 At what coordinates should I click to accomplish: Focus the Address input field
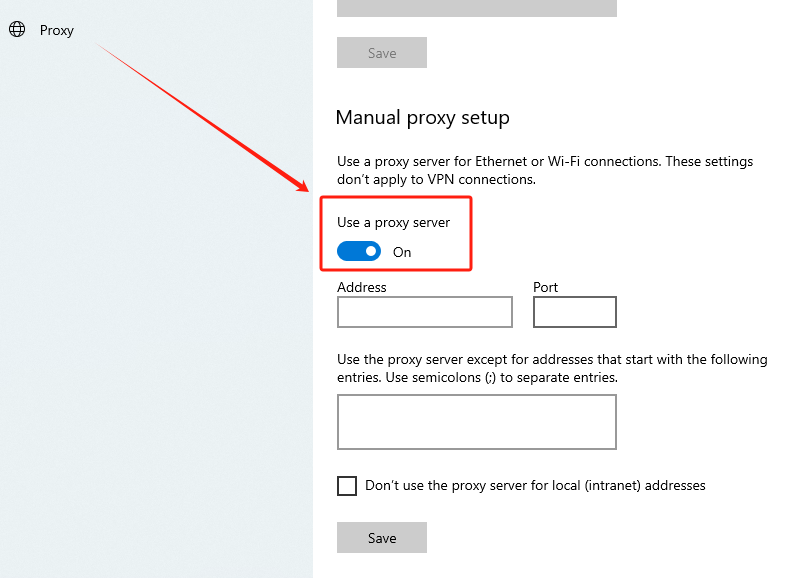point(424,313)
